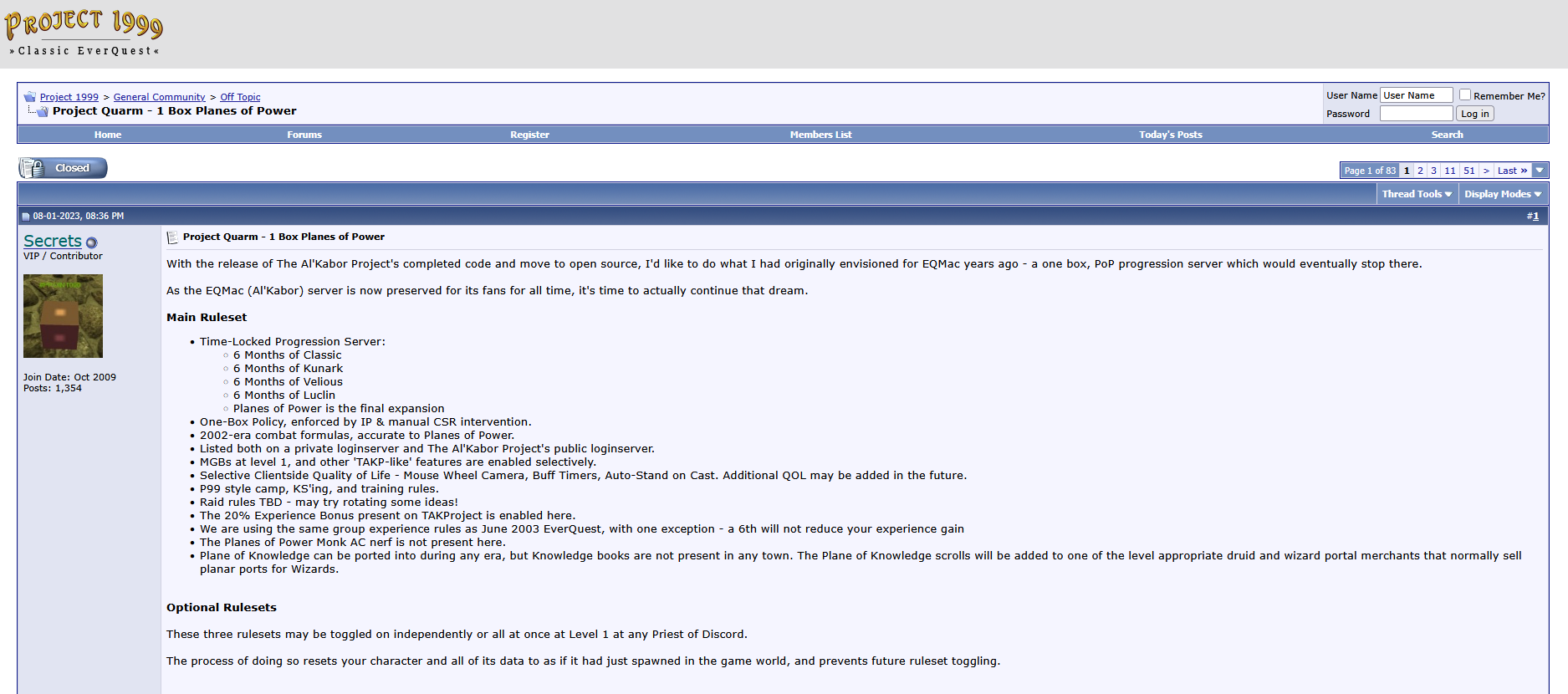Open the Forums navigation tab

304,135
